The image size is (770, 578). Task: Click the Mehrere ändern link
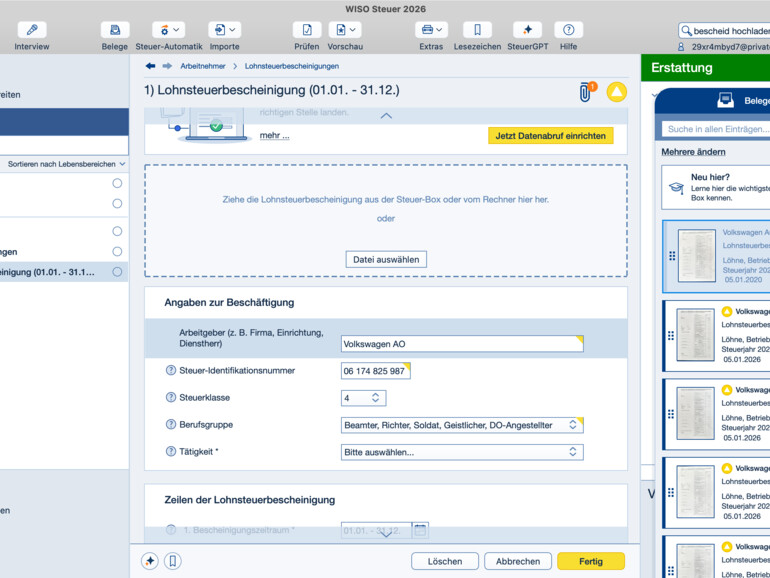tap(693, 152)
